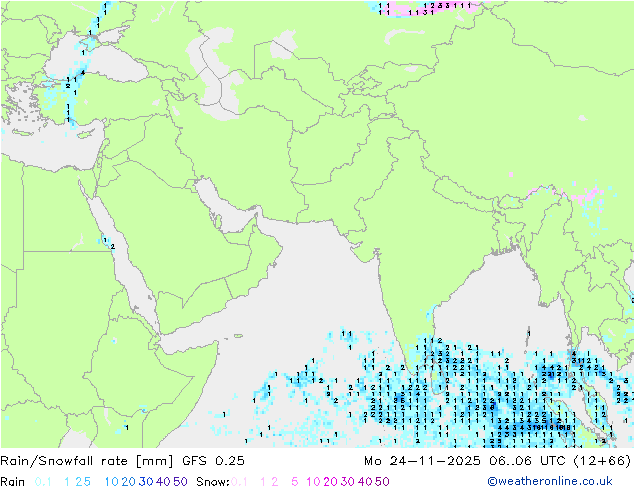Click the "(12+66)" forecast offset text
This screenshot has width=634, height=490.
[x=602, y=461]
